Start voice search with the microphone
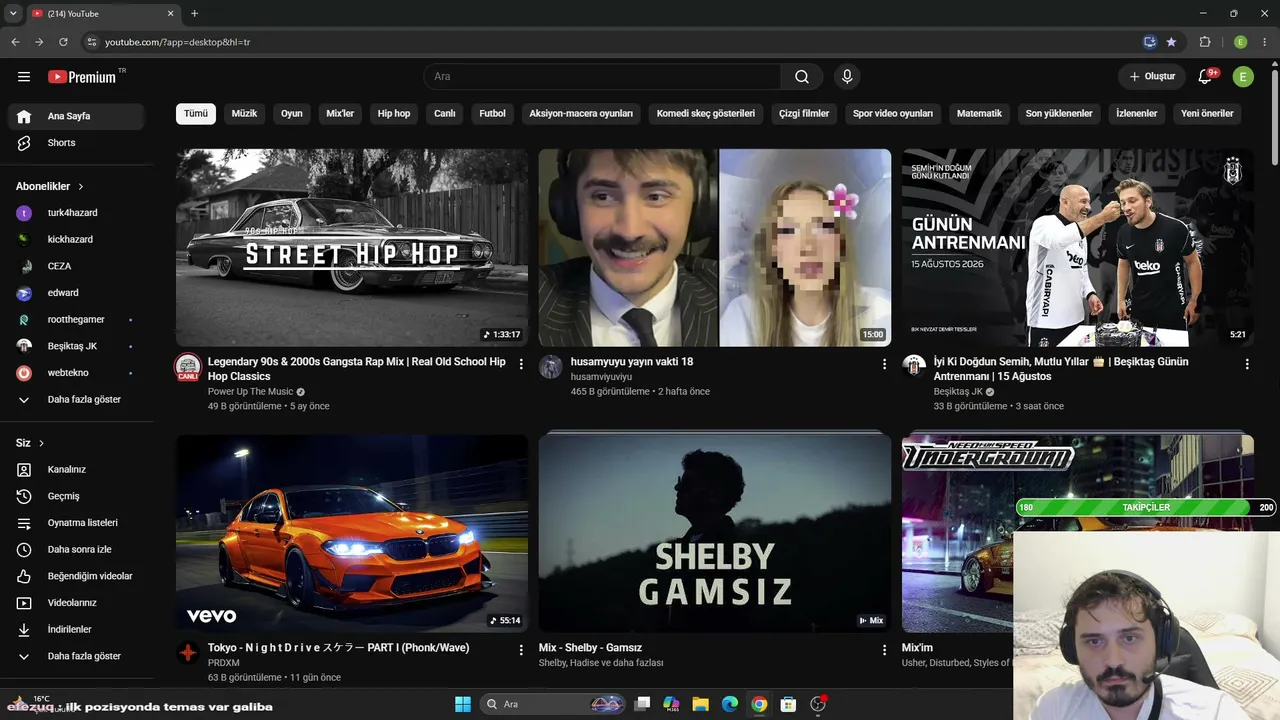The height and width of the screenshot is (720, 1280). [847, 77]
